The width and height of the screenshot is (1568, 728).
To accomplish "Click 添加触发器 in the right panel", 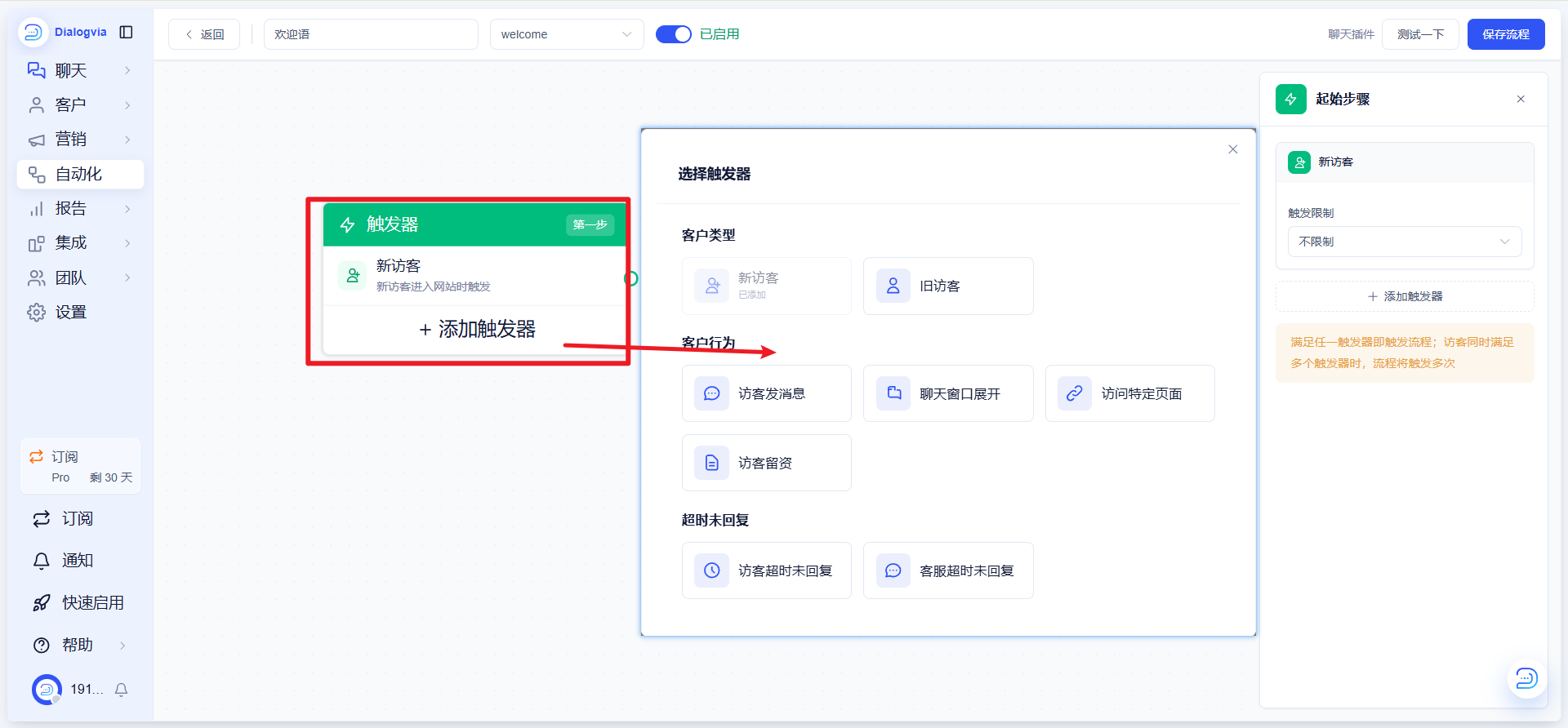I will coord(1405,296).
